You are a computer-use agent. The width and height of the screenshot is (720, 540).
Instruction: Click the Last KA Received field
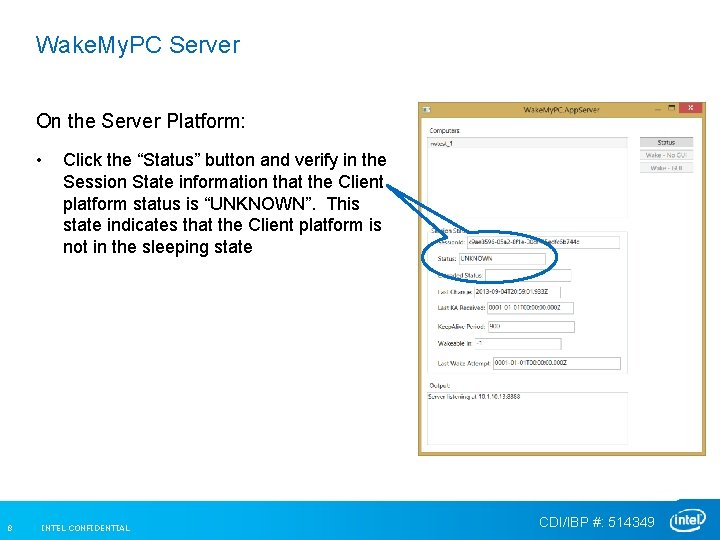(x=530, y=308)
